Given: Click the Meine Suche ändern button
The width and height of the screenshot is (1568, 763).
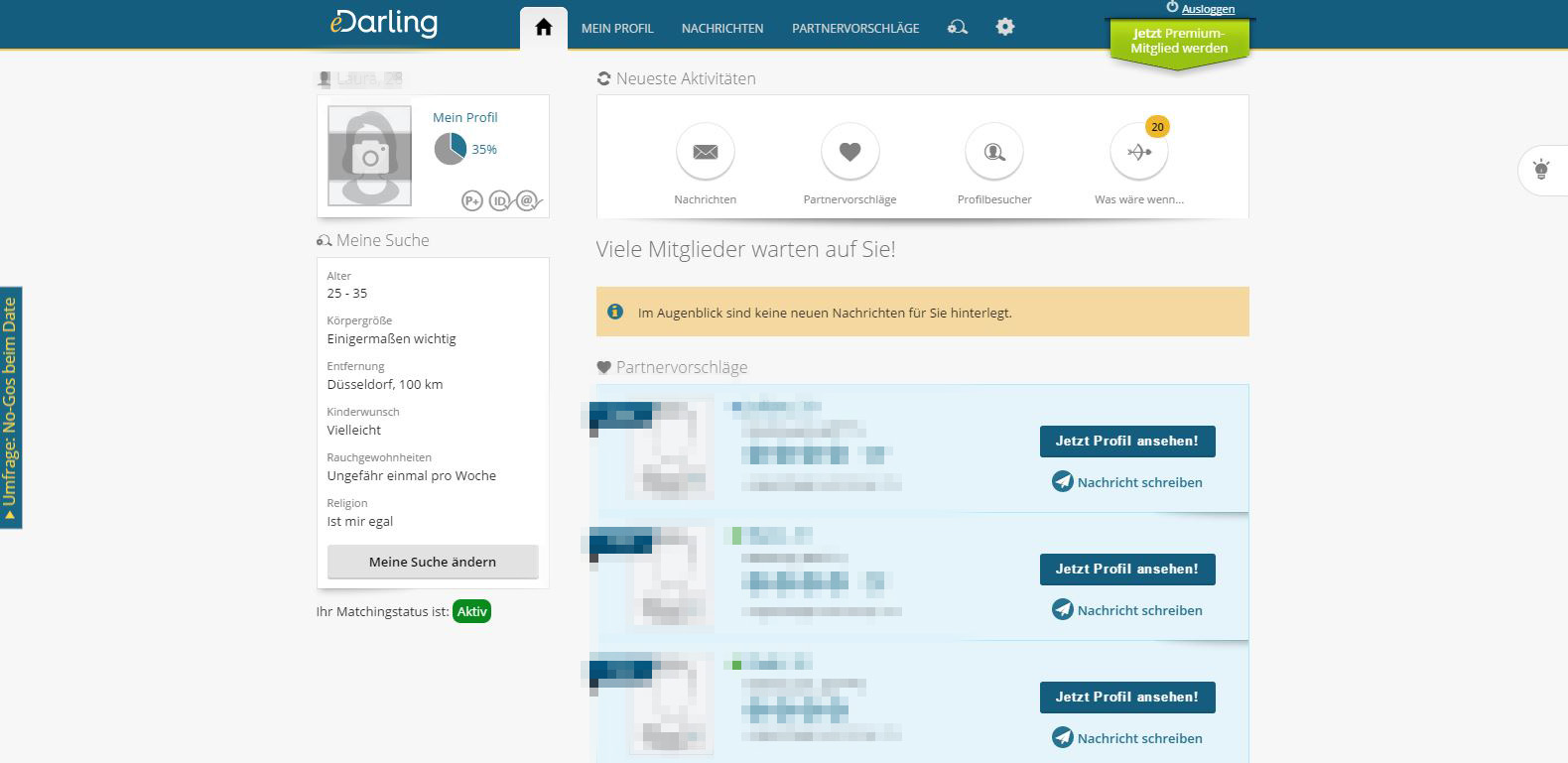Looking at the screenshot, I should [x=433, y=562].
